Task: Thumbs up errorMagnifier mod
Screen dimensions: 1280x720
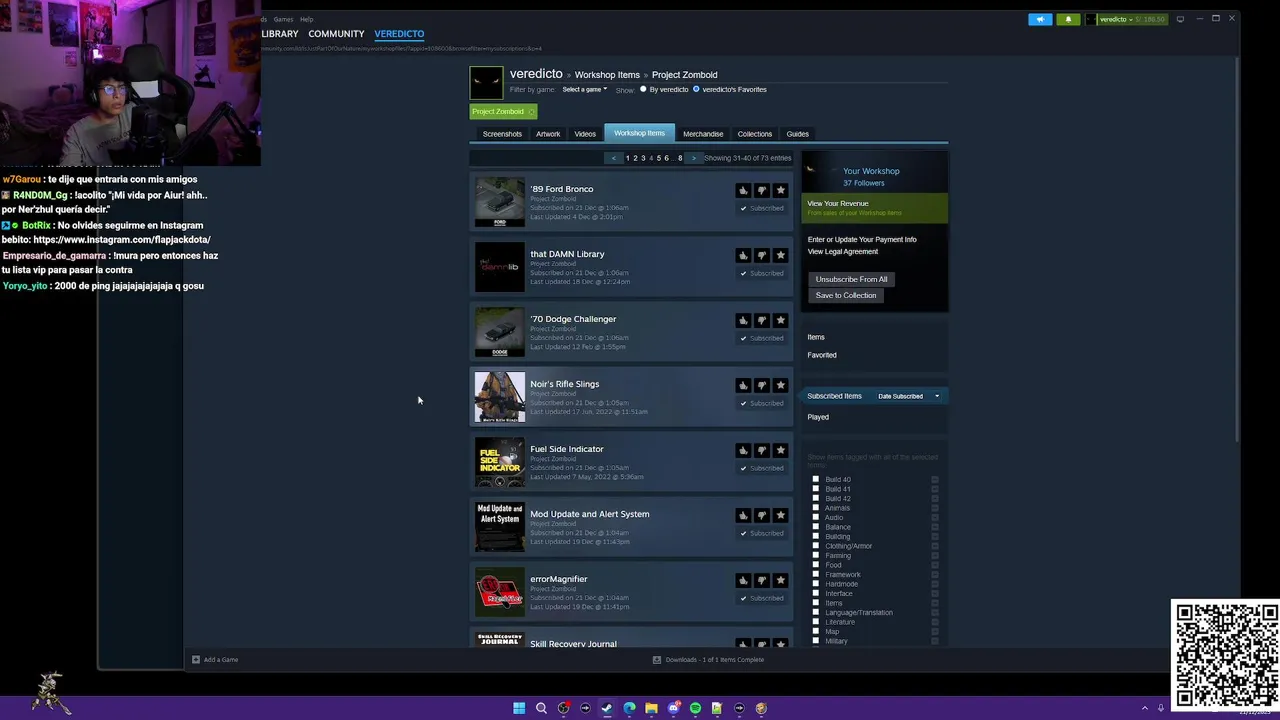Action: pyautogui.click(x=743, y=580)
